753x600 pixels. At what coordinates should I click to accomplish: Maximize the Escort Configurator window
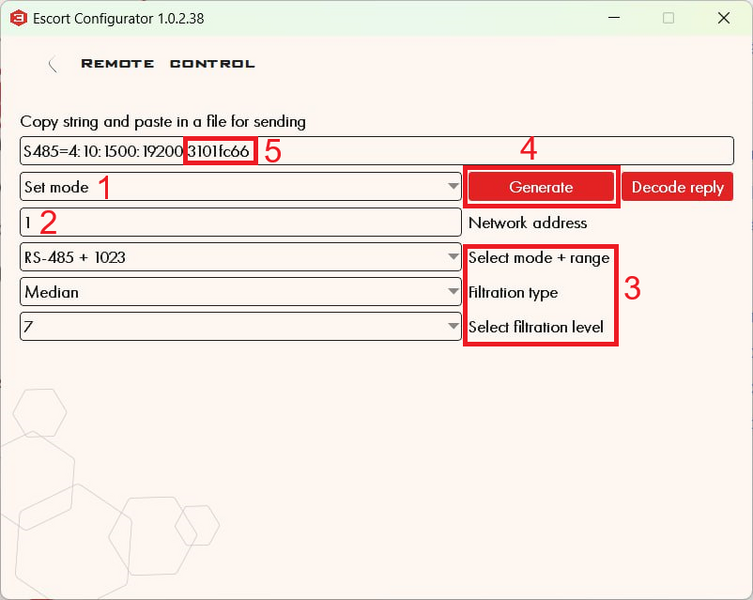coord(668,18)
